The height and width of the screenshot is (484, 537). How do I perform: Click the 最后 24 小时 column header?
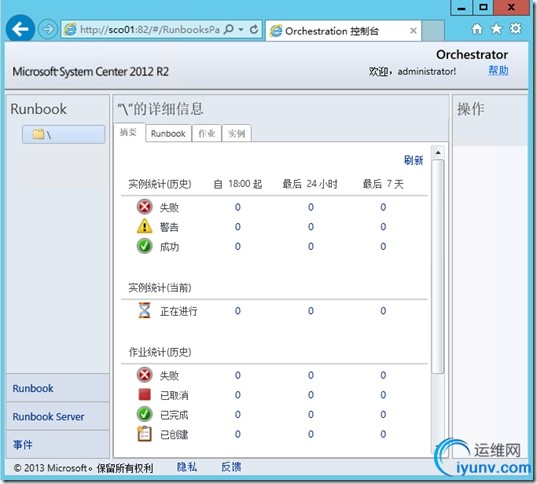[310, 184]
